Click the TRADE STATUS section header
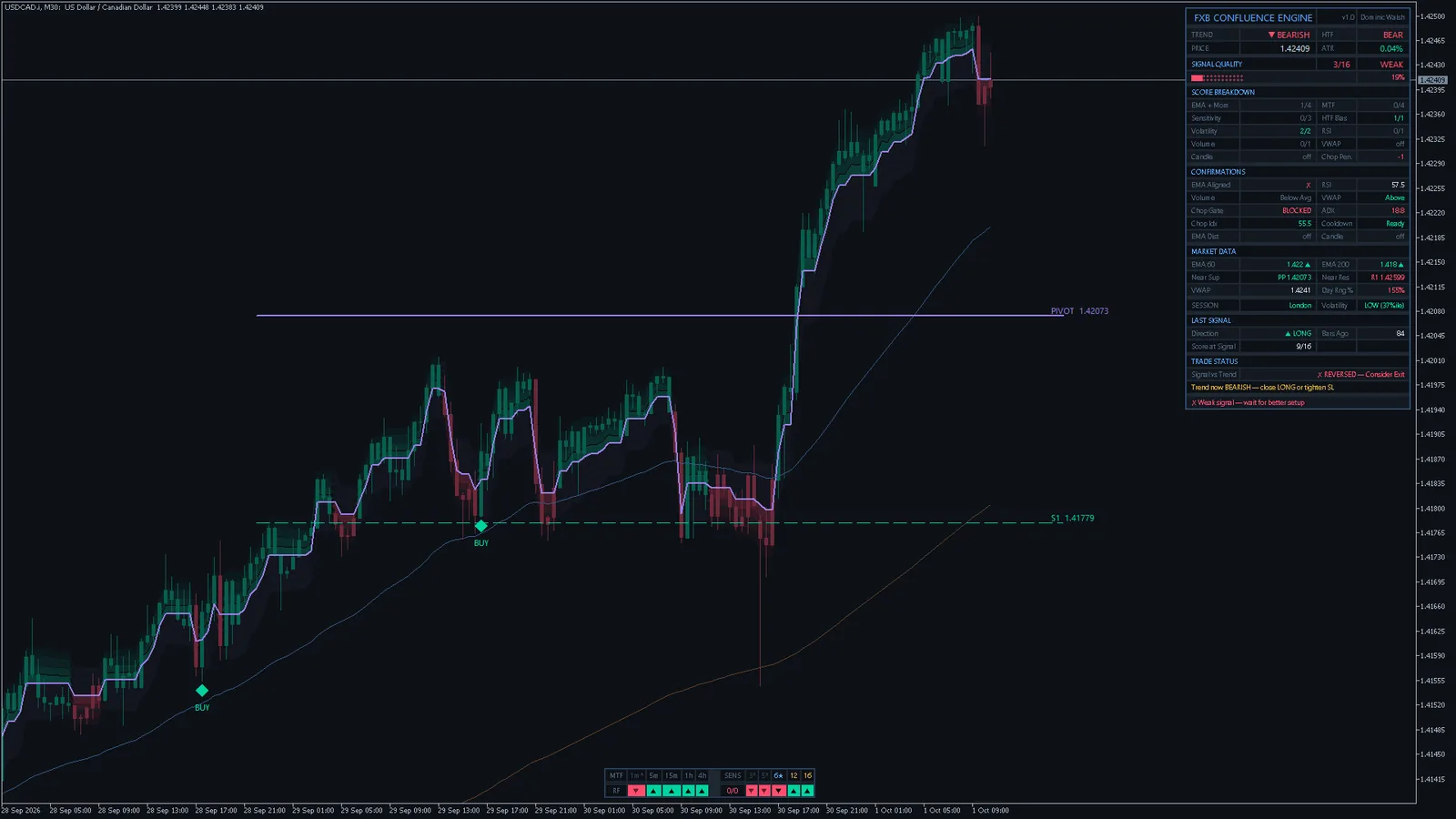Viewport: 1456px width, 819px height. tap(1214, 361)
